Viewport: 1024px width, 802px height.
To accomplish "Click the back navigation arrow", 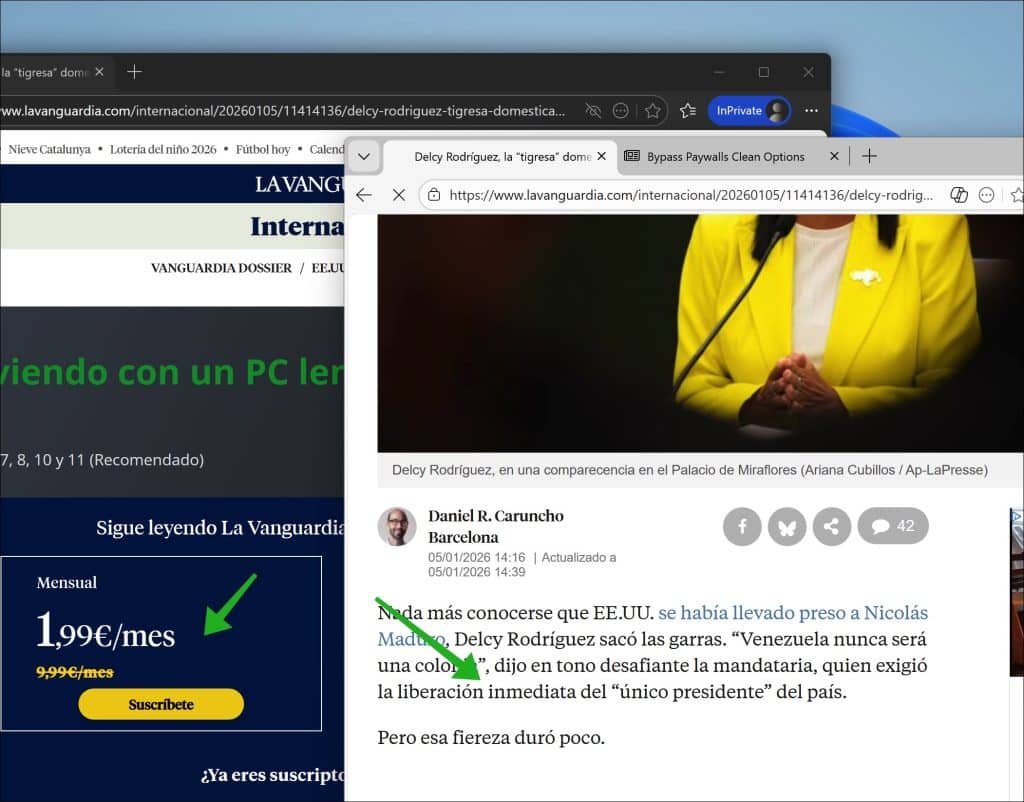I will (x=363, y=197).
